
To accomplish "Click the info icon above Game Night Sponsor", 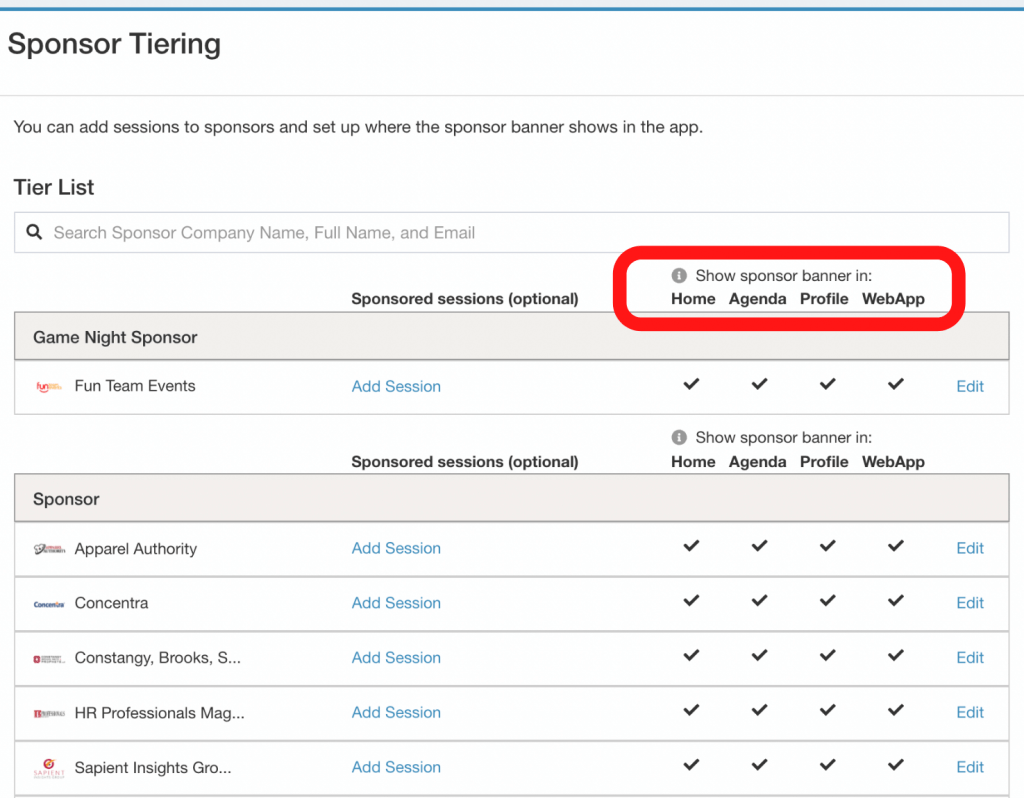I will pos(679,275).
